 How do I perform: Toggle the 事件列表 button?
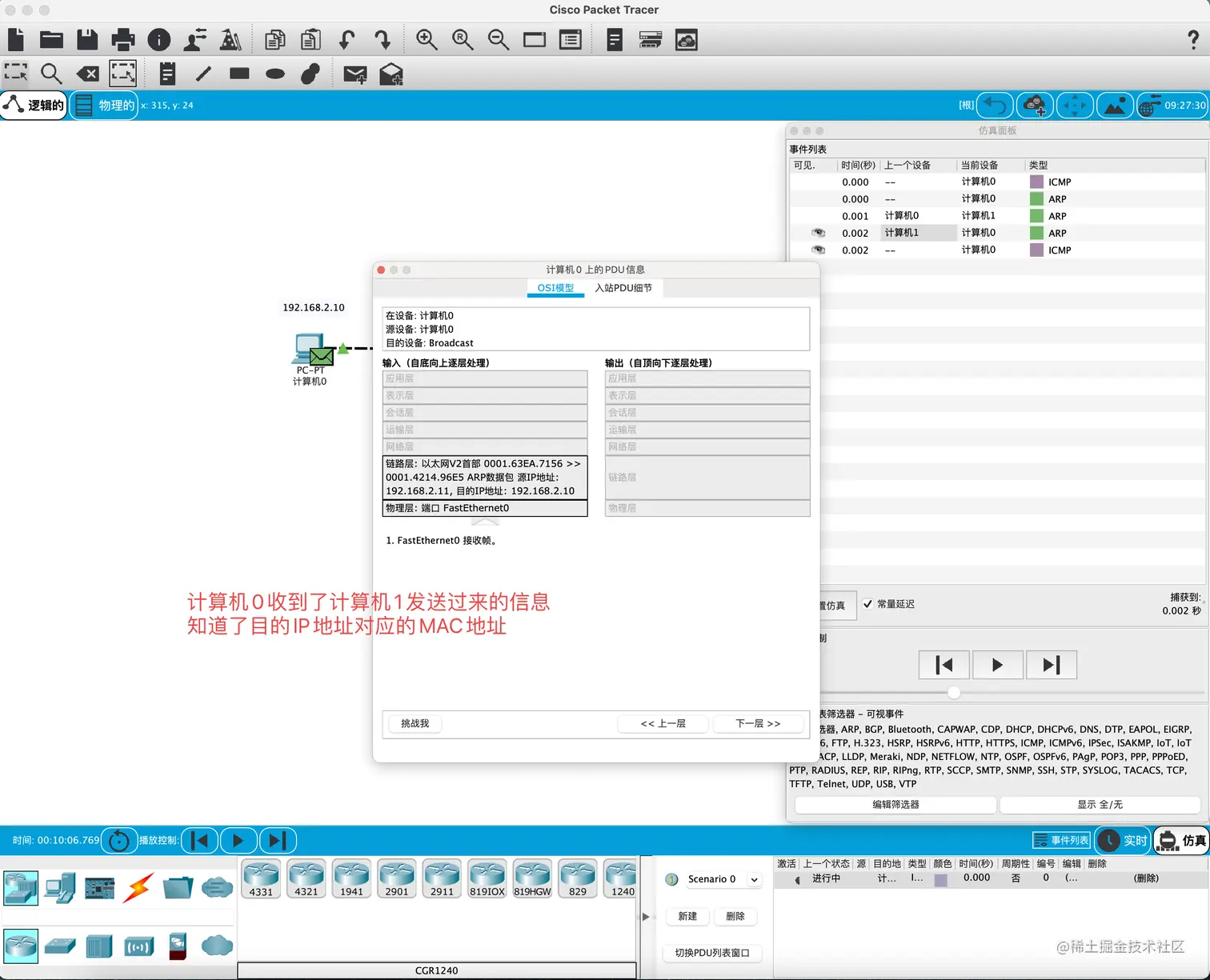[x=1061, y=840]
